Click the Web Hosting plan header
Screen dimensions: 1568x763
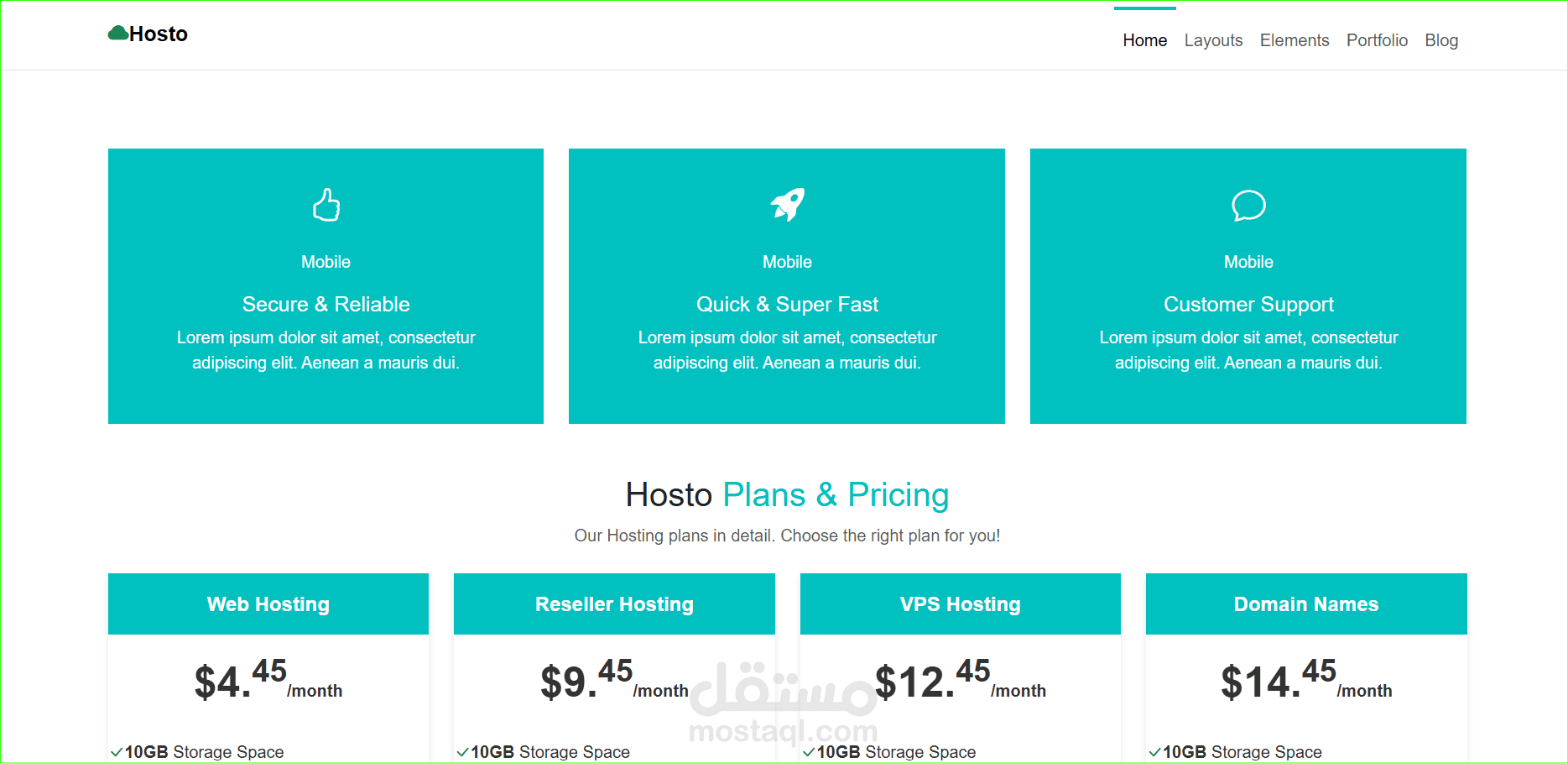pyautogui.click(x=268, y=604)
